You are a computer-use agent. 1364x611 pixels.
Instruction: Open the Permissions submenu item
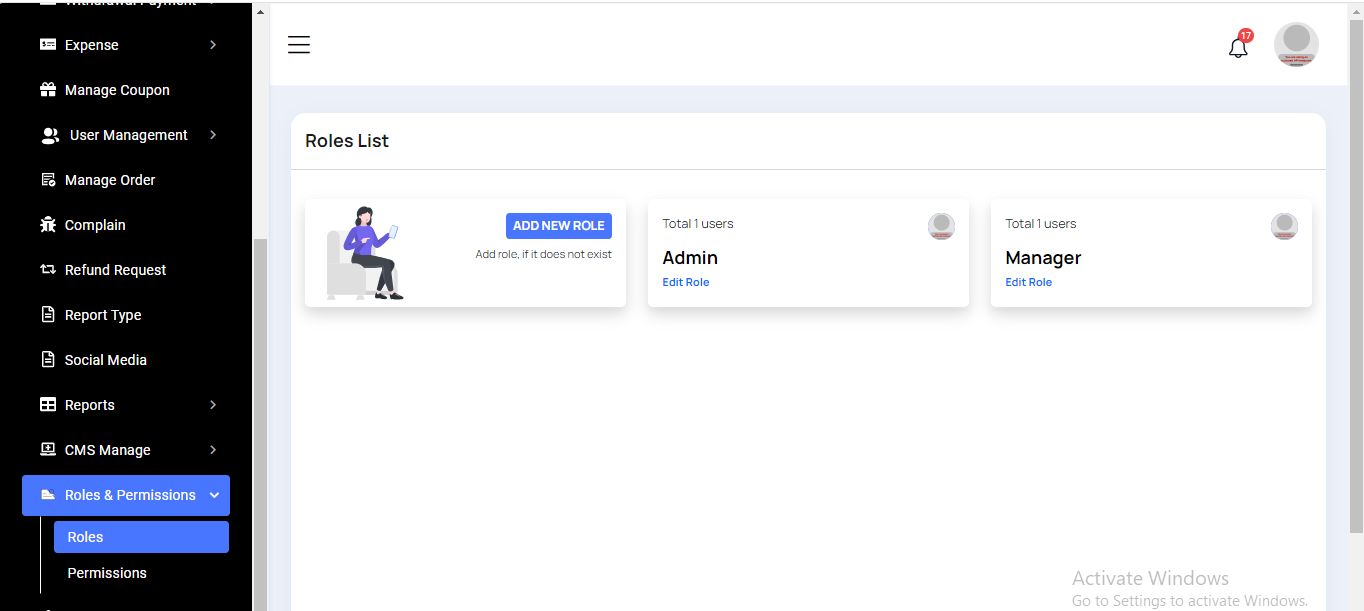pyautogui.click(x=107, y=573)
